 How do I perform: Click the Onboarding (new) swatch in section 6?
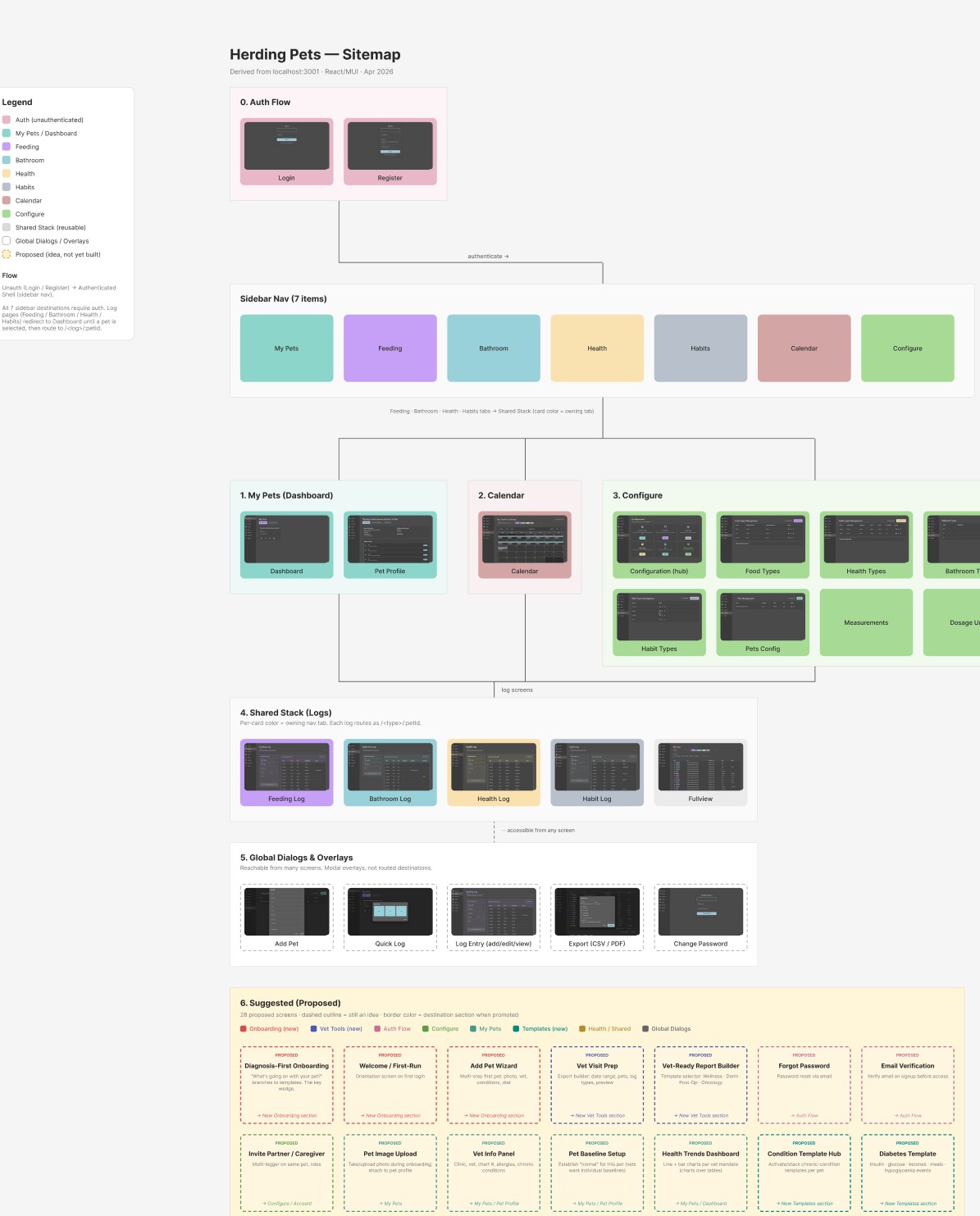pyautogui.click(x=244, y=1028)
